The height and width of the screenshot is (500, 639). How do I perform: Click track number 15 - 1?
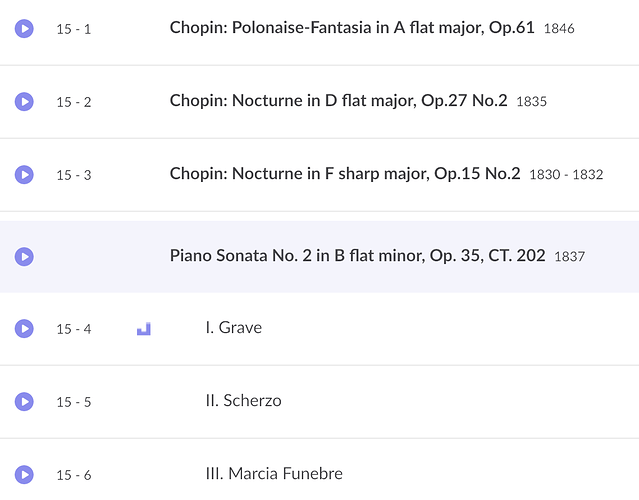coord(74,29)
